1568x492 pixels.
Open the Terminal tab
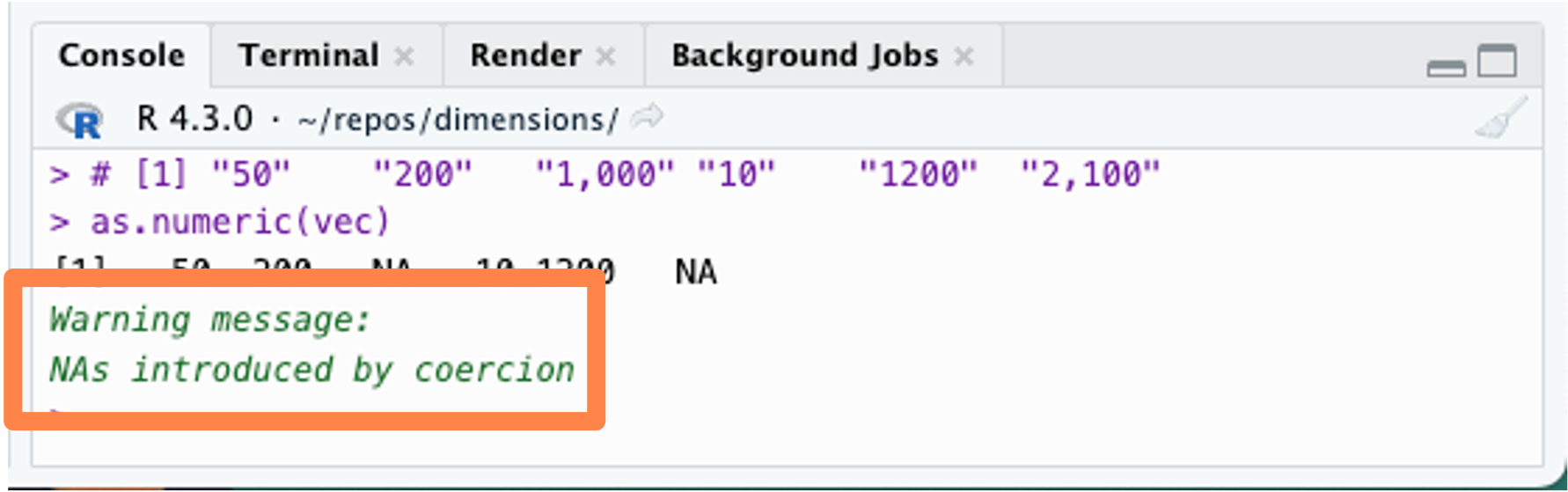(308, 55)
